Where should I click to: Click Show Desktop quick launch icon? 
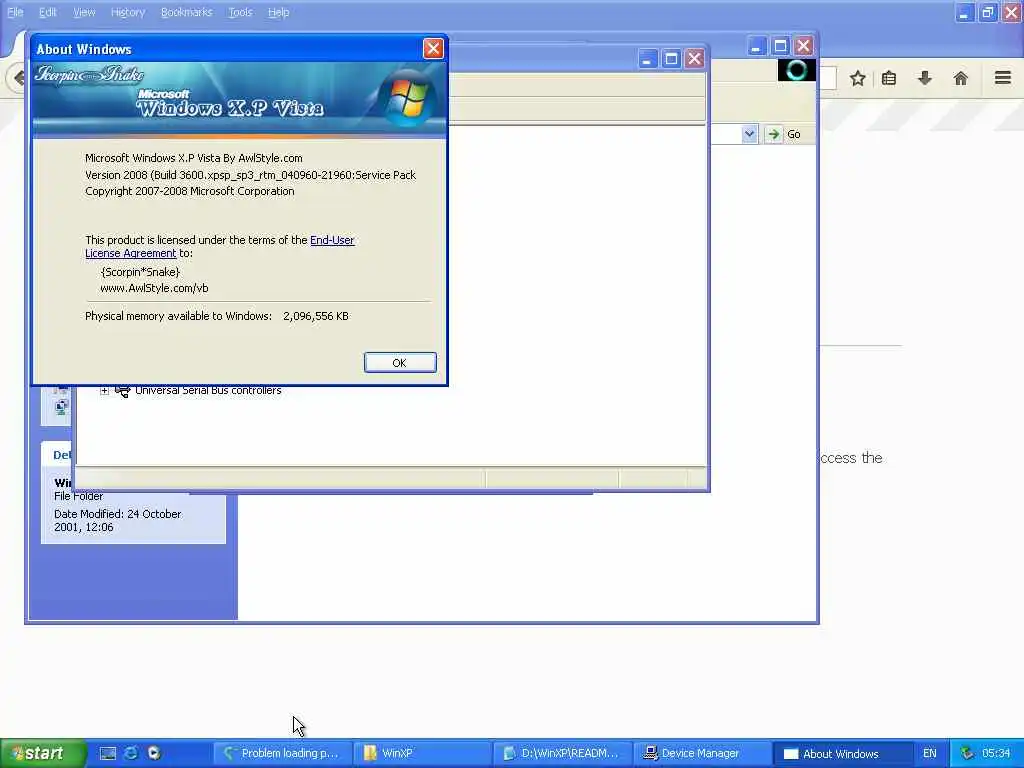coord(108,753)
